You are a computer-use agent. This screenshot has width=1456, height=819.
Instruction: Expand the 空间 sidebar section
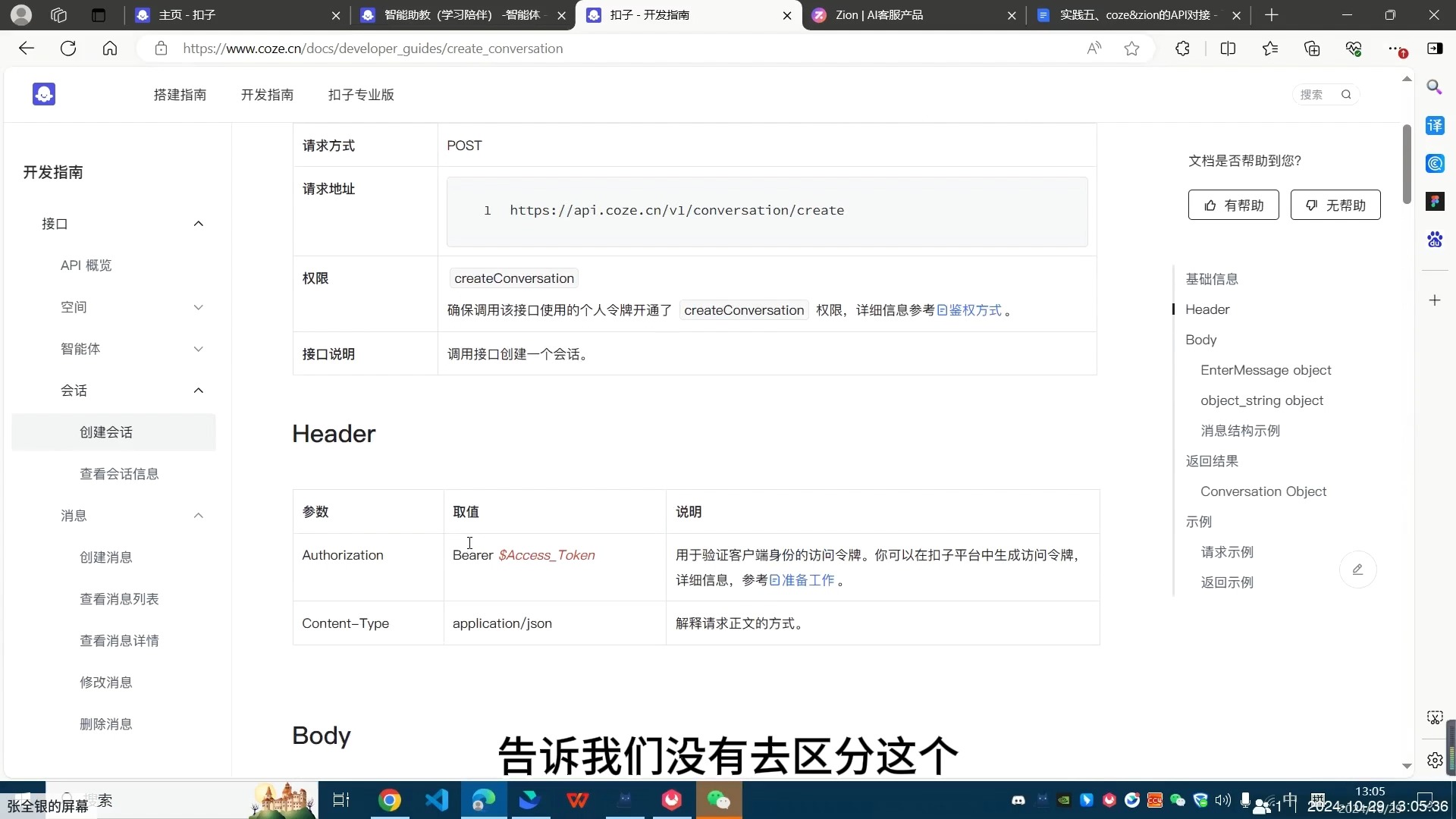(198, 307)
